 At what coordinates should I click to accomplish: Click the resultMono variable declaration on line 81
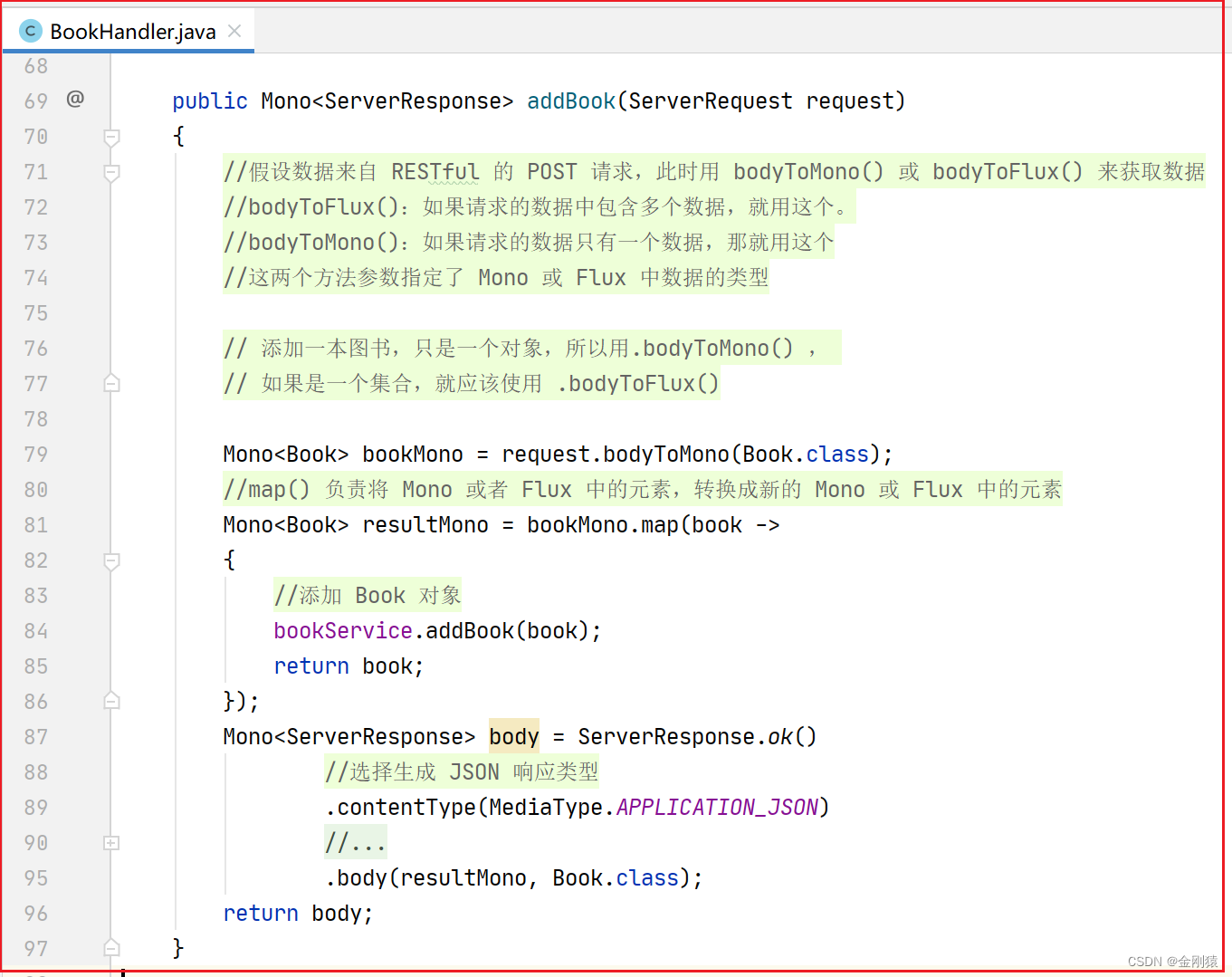pyautogui.click(x=425, y=525)
